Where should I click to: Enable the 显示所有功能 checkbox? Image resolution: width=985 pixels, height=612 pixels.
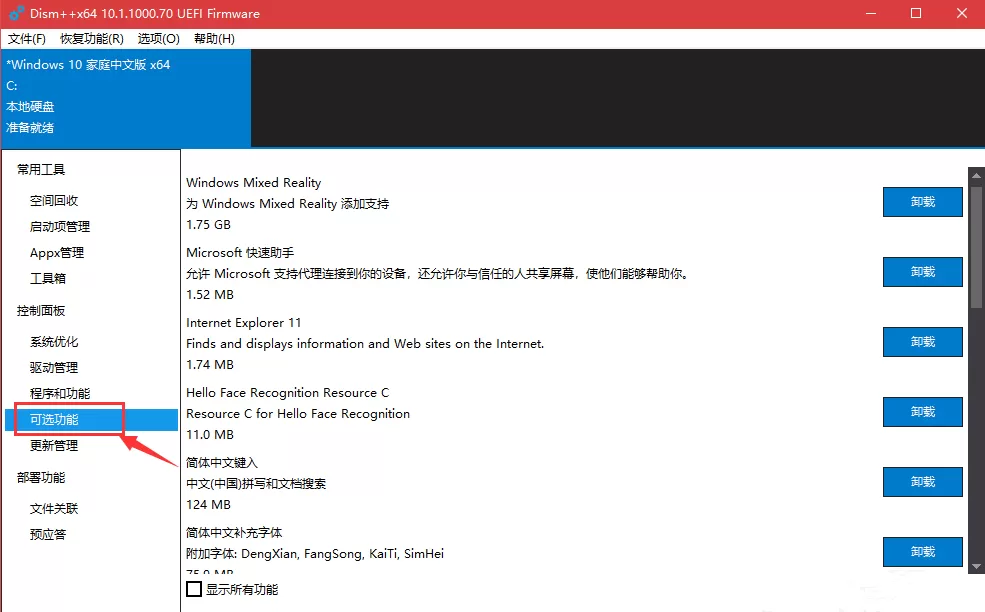194,589
